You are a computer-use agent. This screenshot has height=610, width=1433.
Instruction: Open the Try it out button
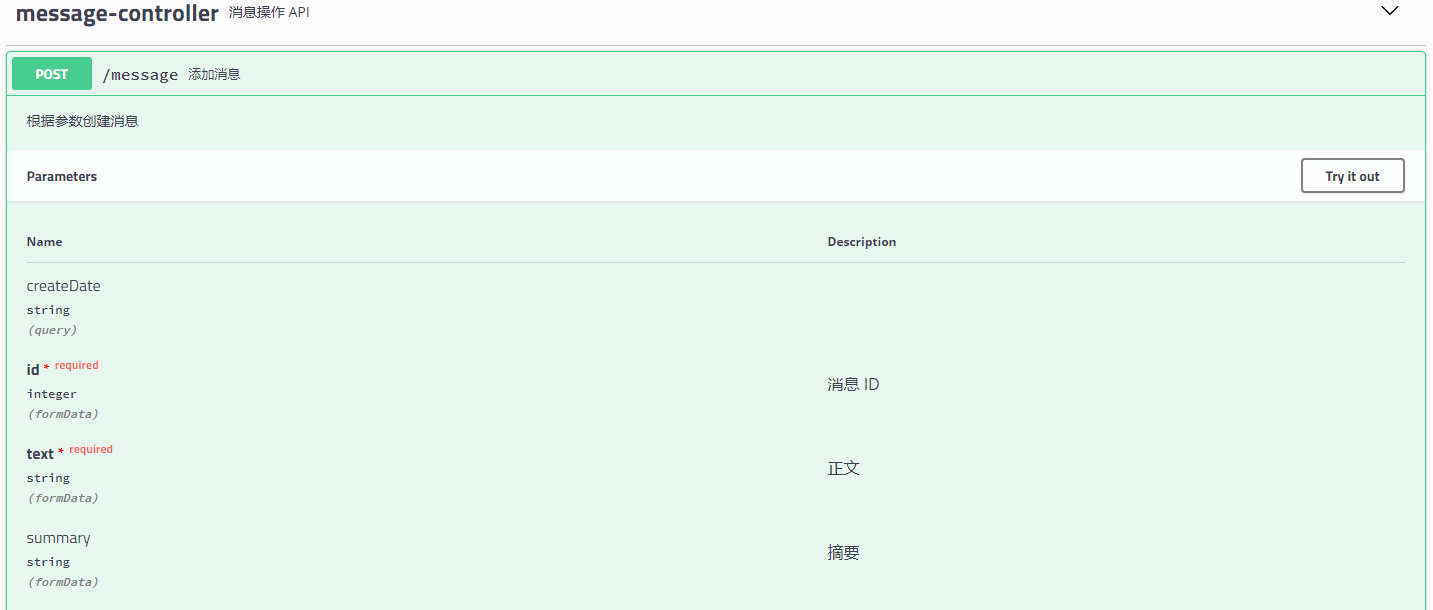click(x=1352, y=176)
